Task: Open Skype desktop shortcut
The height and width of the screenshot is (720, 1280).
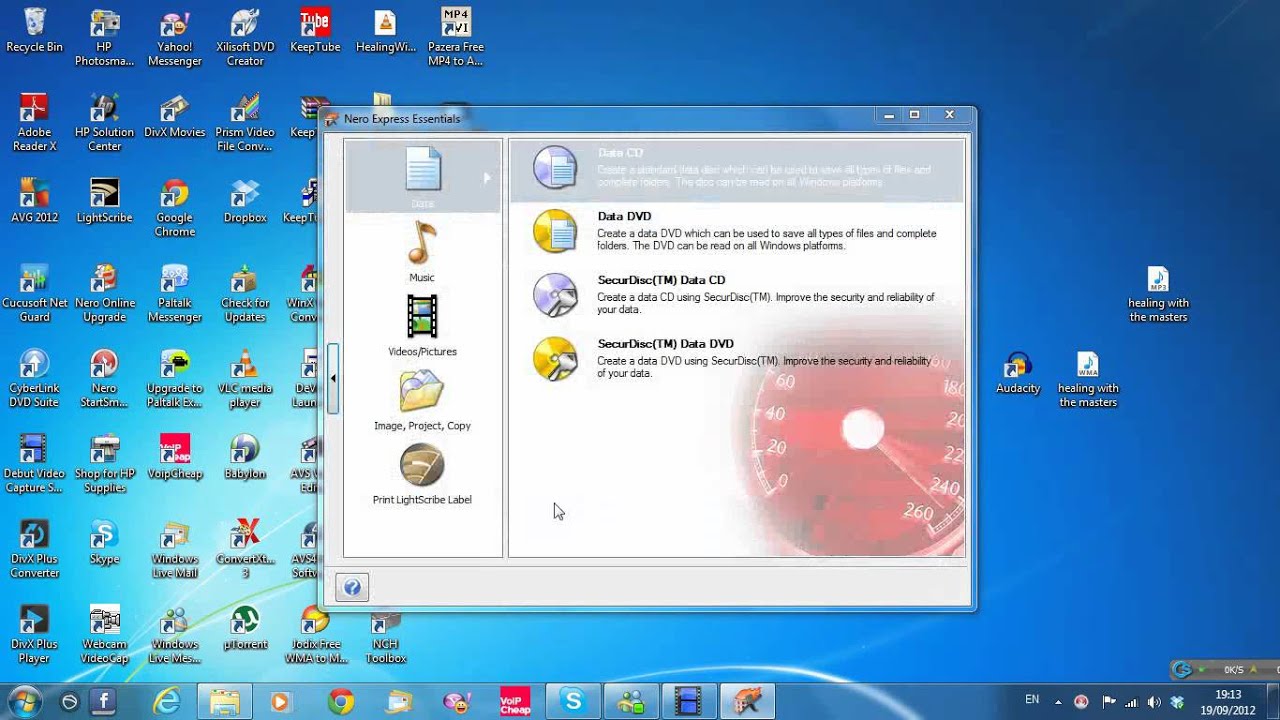Action: [104, 541]
